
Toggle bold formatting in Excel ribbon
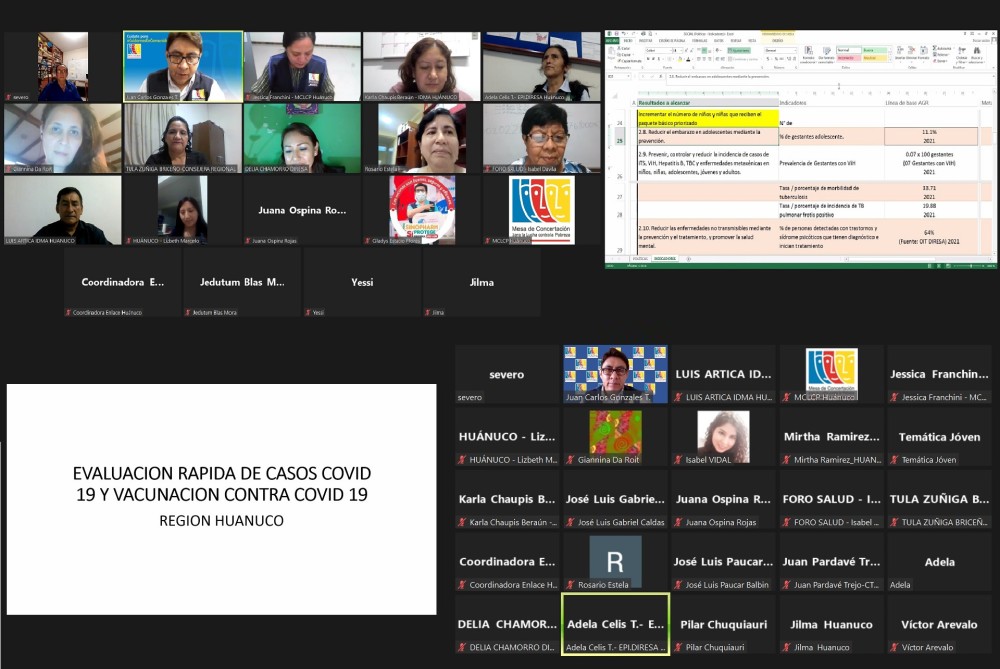click(648, 58)
